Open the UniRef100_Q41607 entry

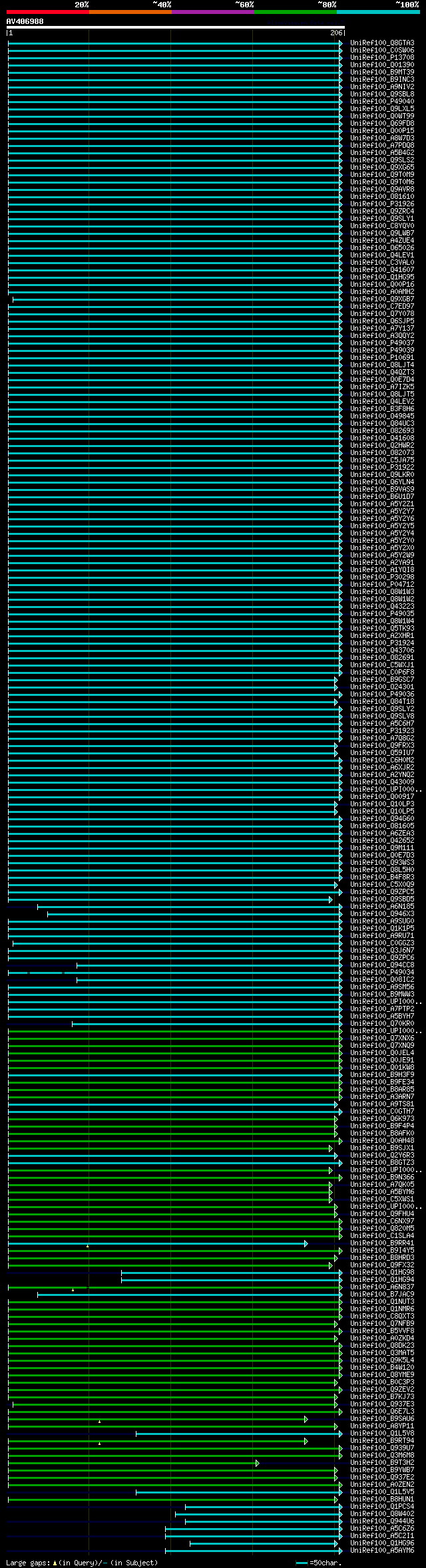(382, 270)
